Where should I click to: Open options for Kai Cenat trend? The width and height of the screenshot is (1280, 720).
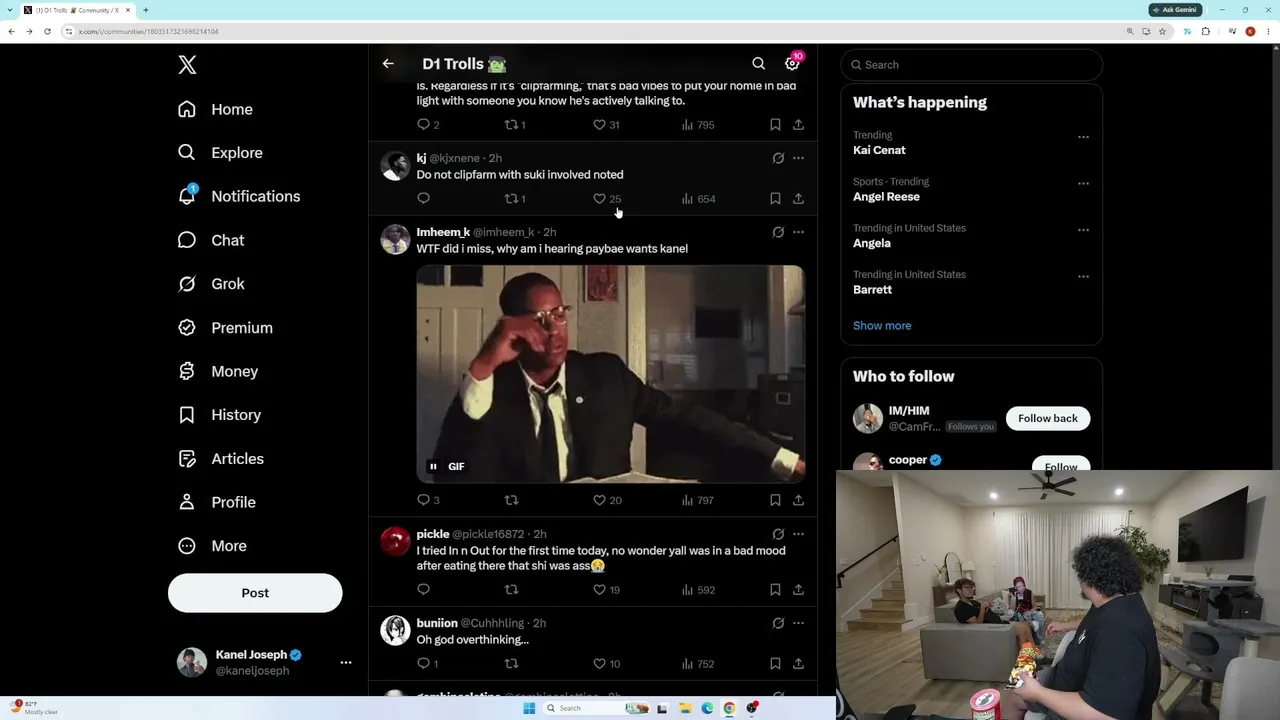pos(1083,137)
